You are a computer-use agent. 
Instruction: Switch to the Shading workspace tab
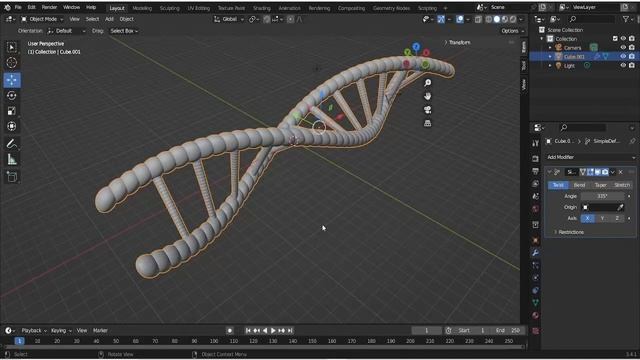tap(262, 8)
